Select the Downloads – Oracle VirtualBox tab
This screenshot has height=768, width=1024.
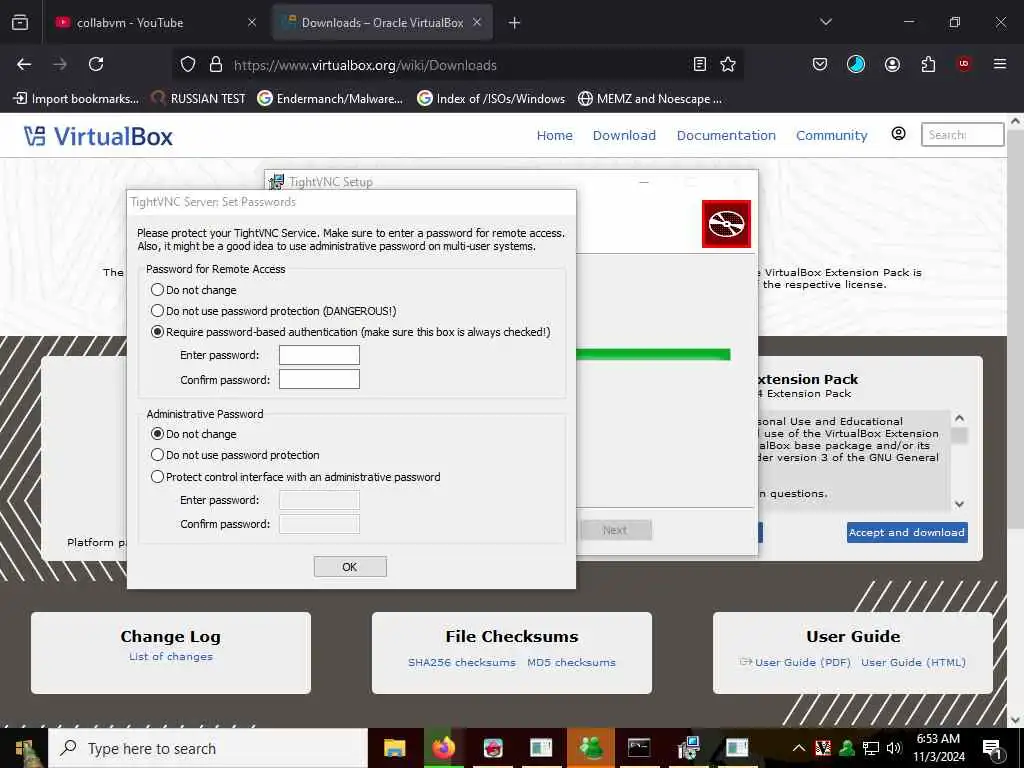click(x=383, y=23)
